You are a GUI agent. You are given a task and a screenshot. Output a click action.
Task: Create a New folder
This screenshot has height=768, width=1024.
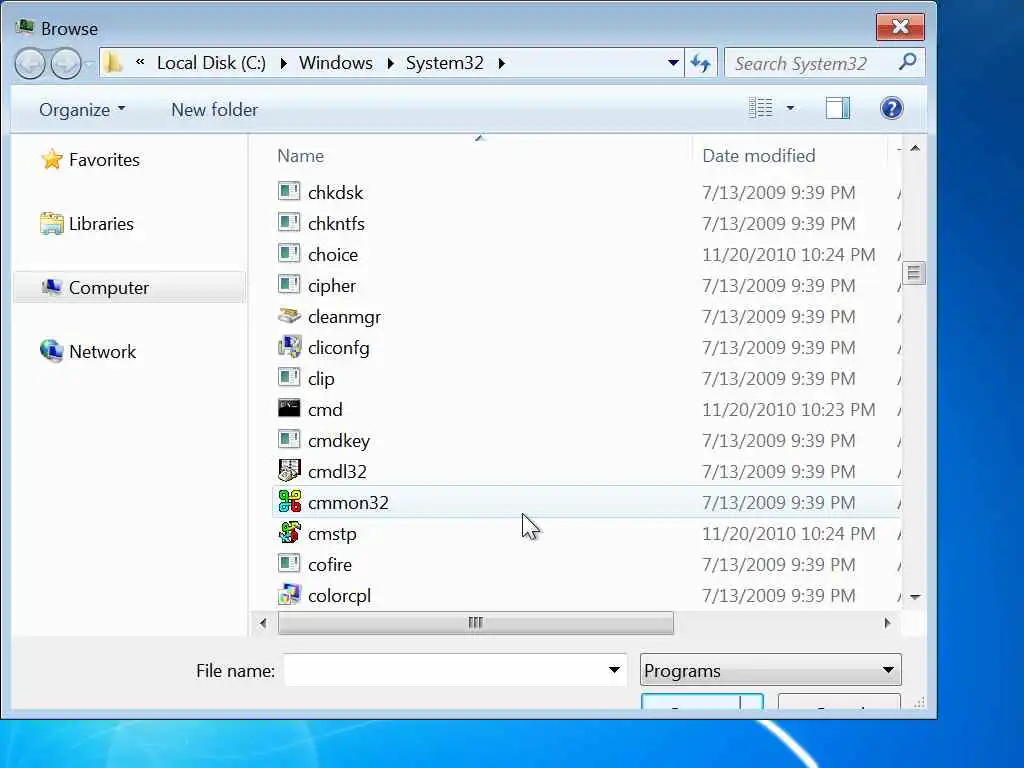tap(214, 110)
